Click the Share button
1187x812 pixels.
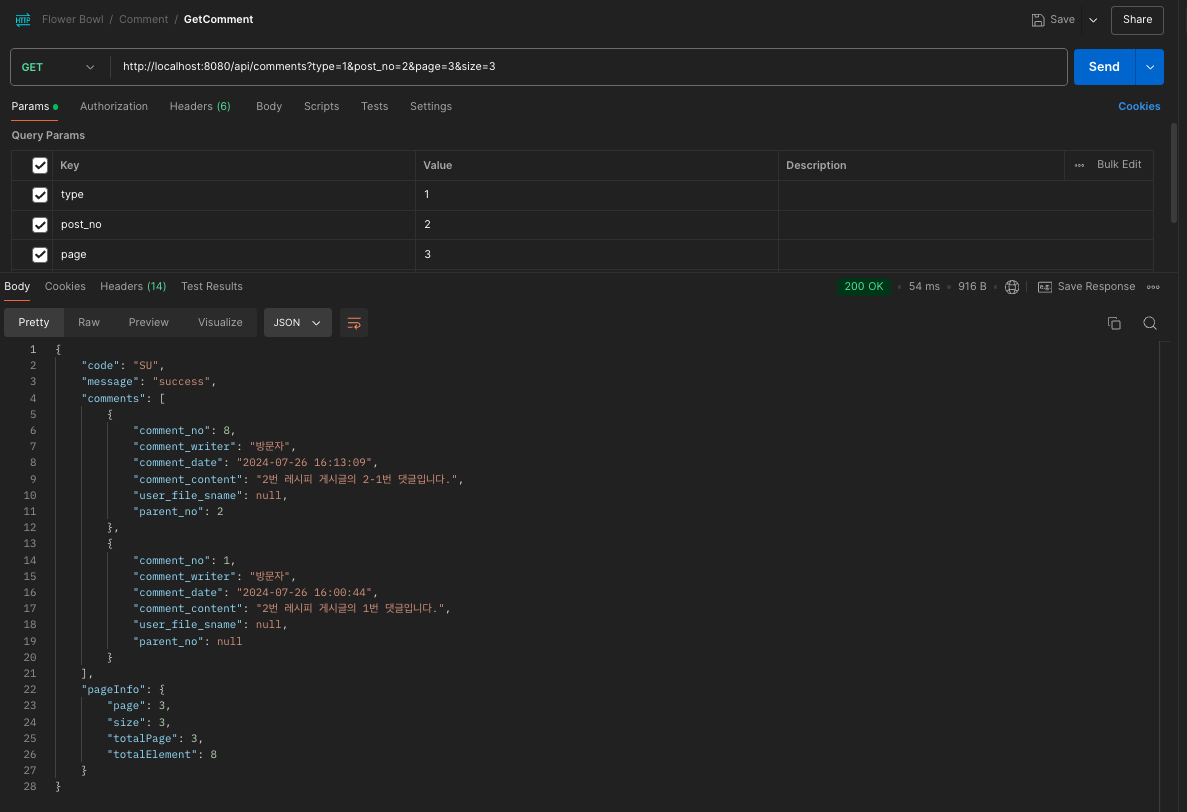1137,20
